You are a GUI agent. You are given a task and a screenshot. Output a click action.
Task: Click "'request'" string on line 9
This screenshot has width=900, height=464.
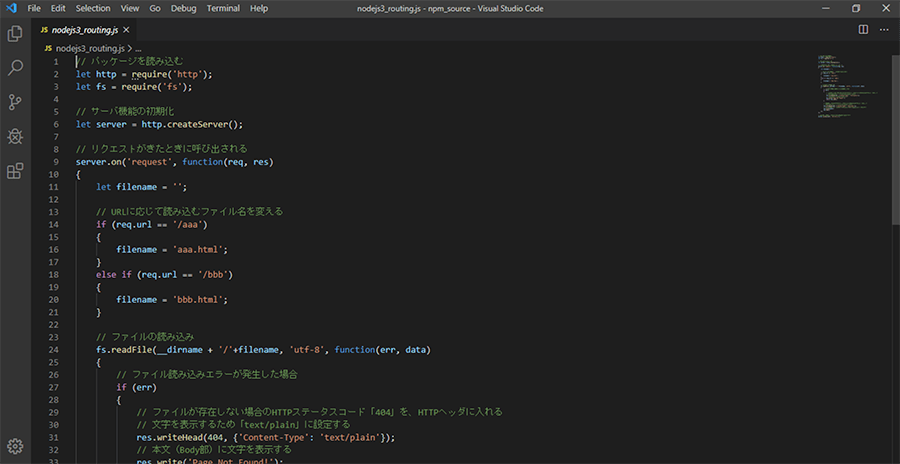coord(149,163)
